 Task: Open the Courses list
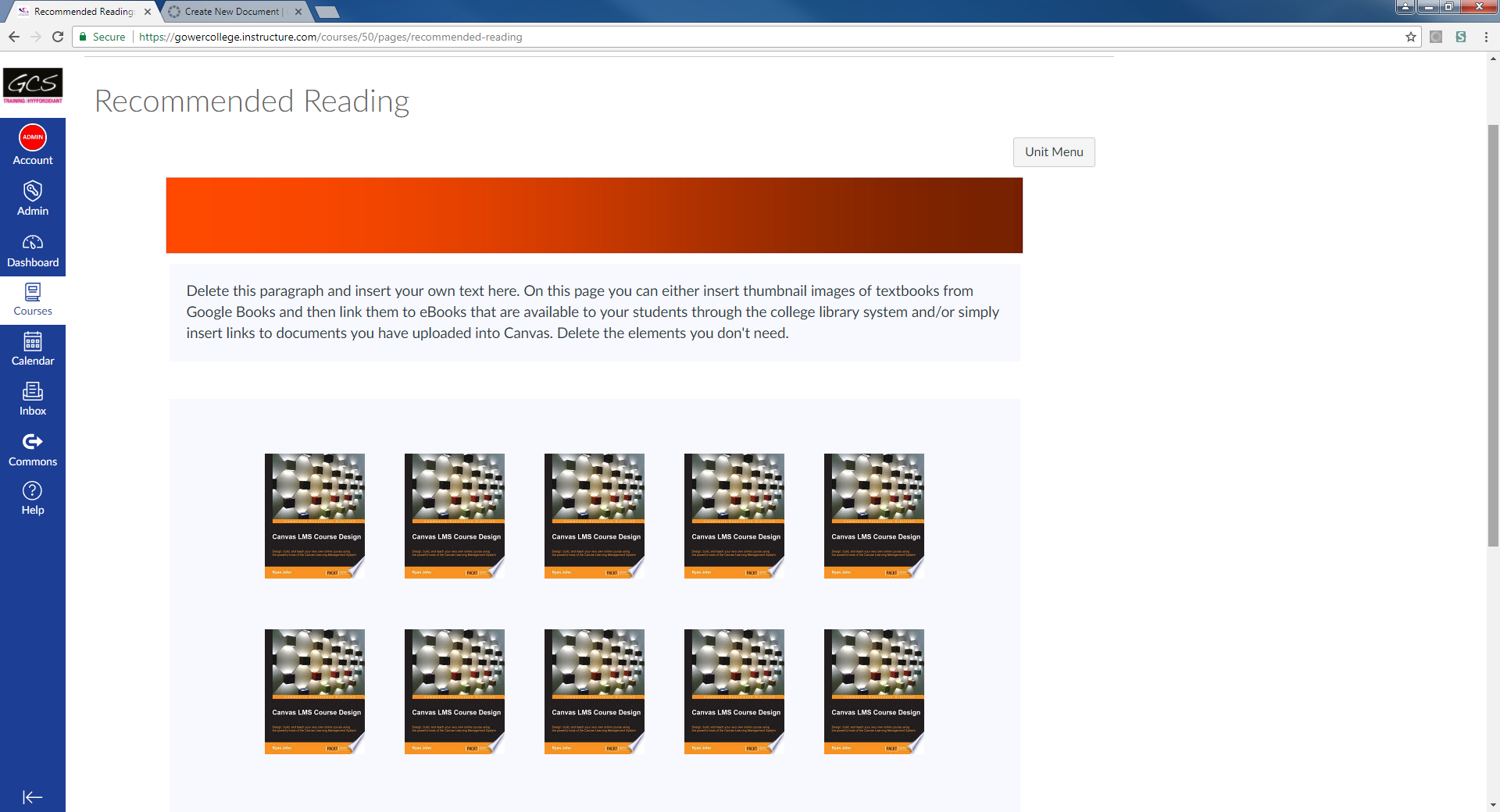coord(32,300)
